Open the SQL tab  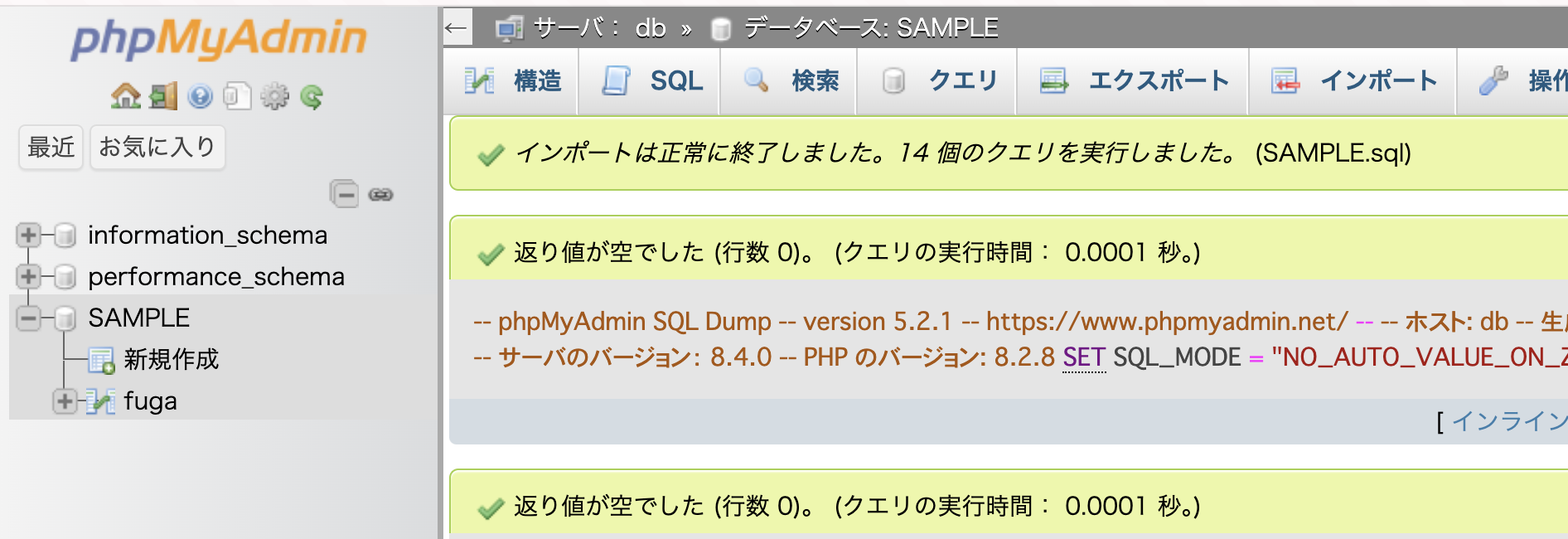[x=650, y=81]
